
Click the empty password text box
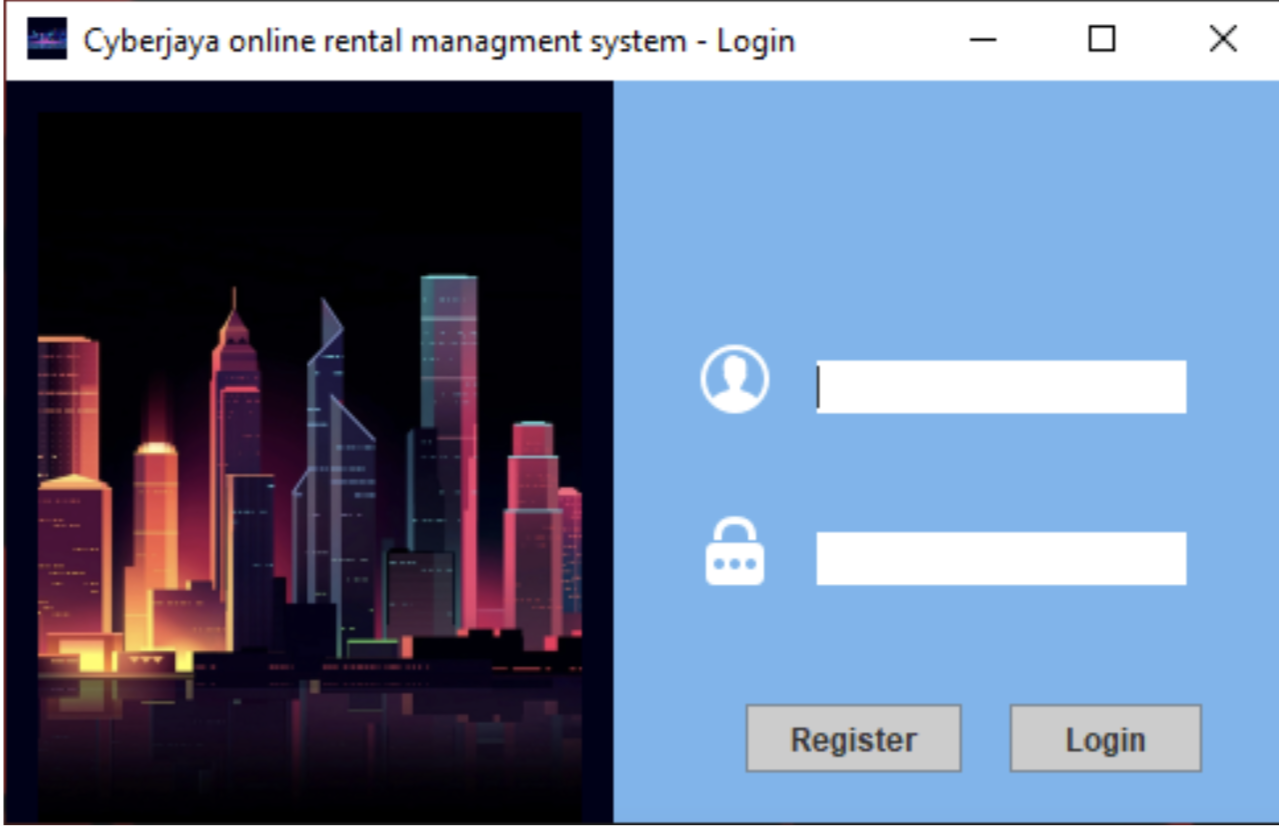[1000, 557]
